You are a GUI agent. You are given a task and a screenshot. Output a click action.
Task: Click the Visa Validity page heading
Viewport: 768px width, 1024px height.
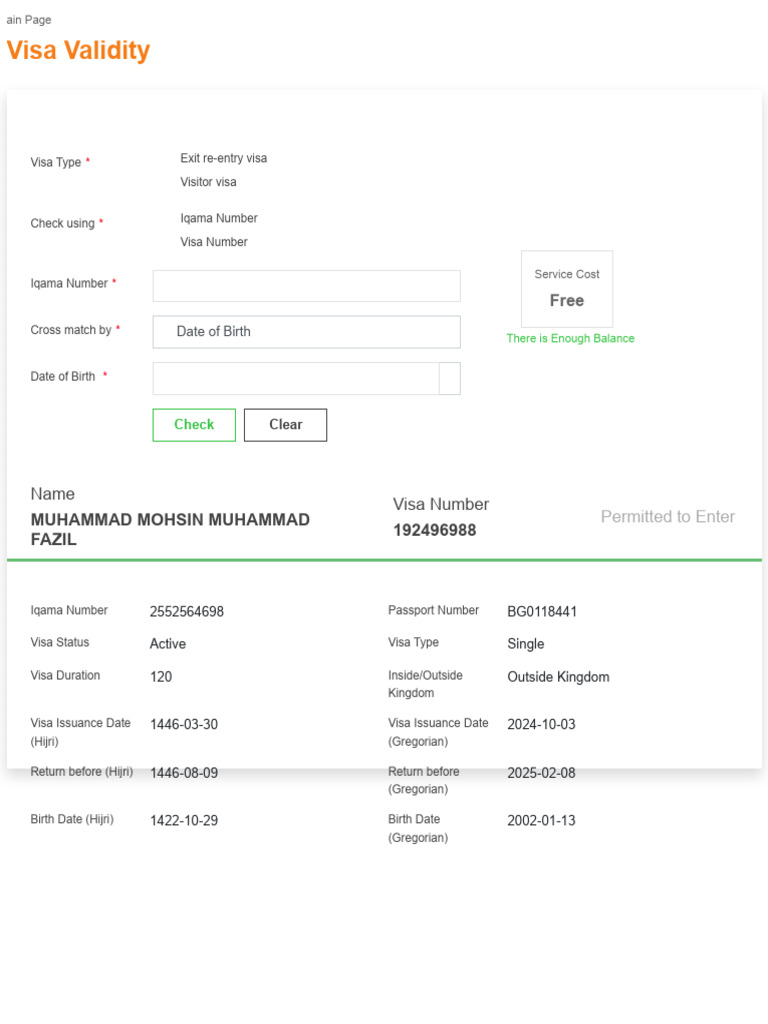coord(78,50)
